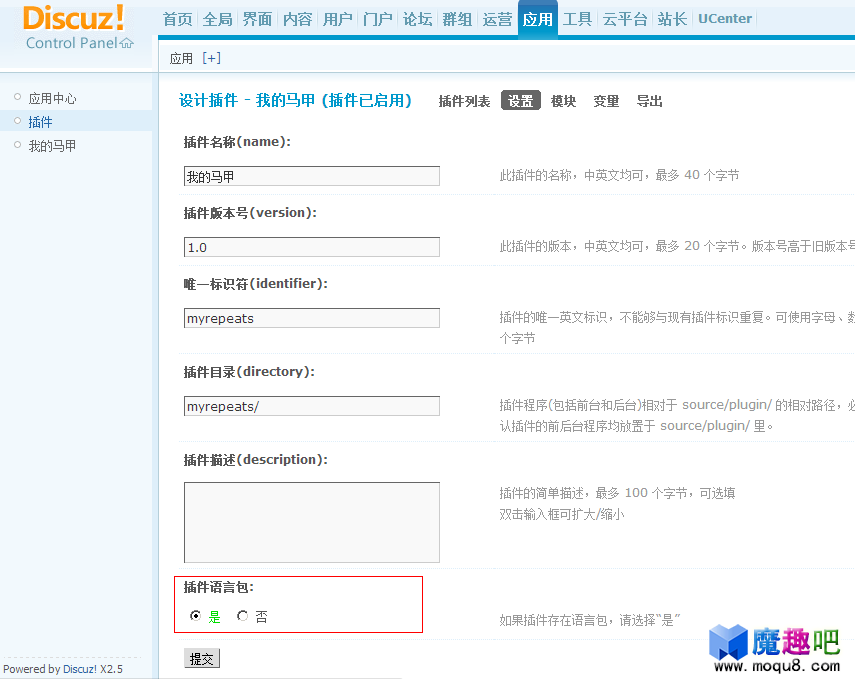Select 是 radio for plugin language pack

pyautogui.click(x=195, y=616)
